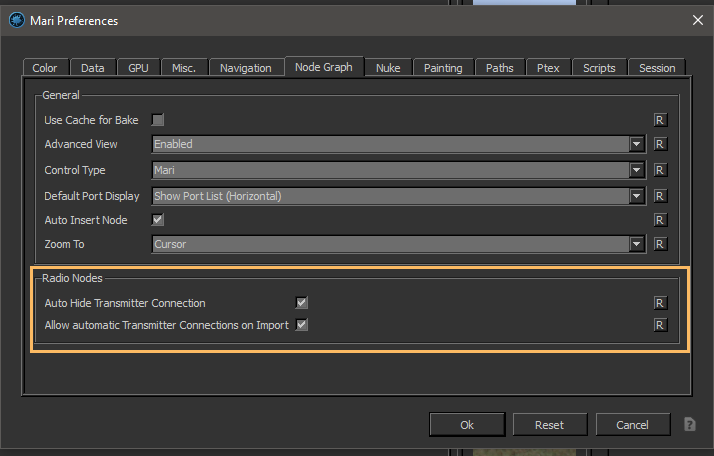The height and width of the screenshot is (456, 714).
Task: Reset the Zoom To setting
Action: pyautogui.click(x=659, y=244)
